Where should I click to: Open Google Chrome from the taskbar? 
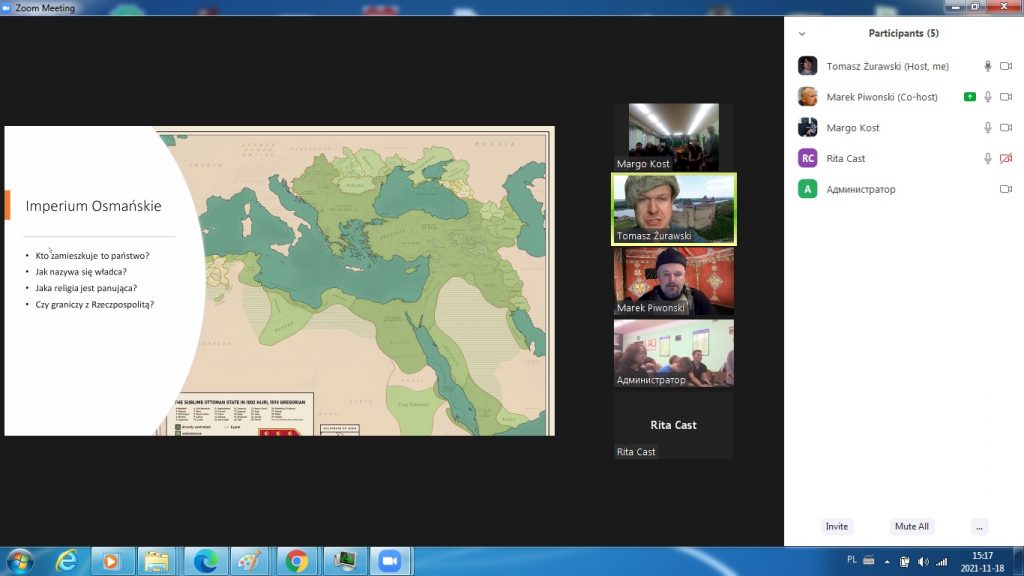pos(296,561)
